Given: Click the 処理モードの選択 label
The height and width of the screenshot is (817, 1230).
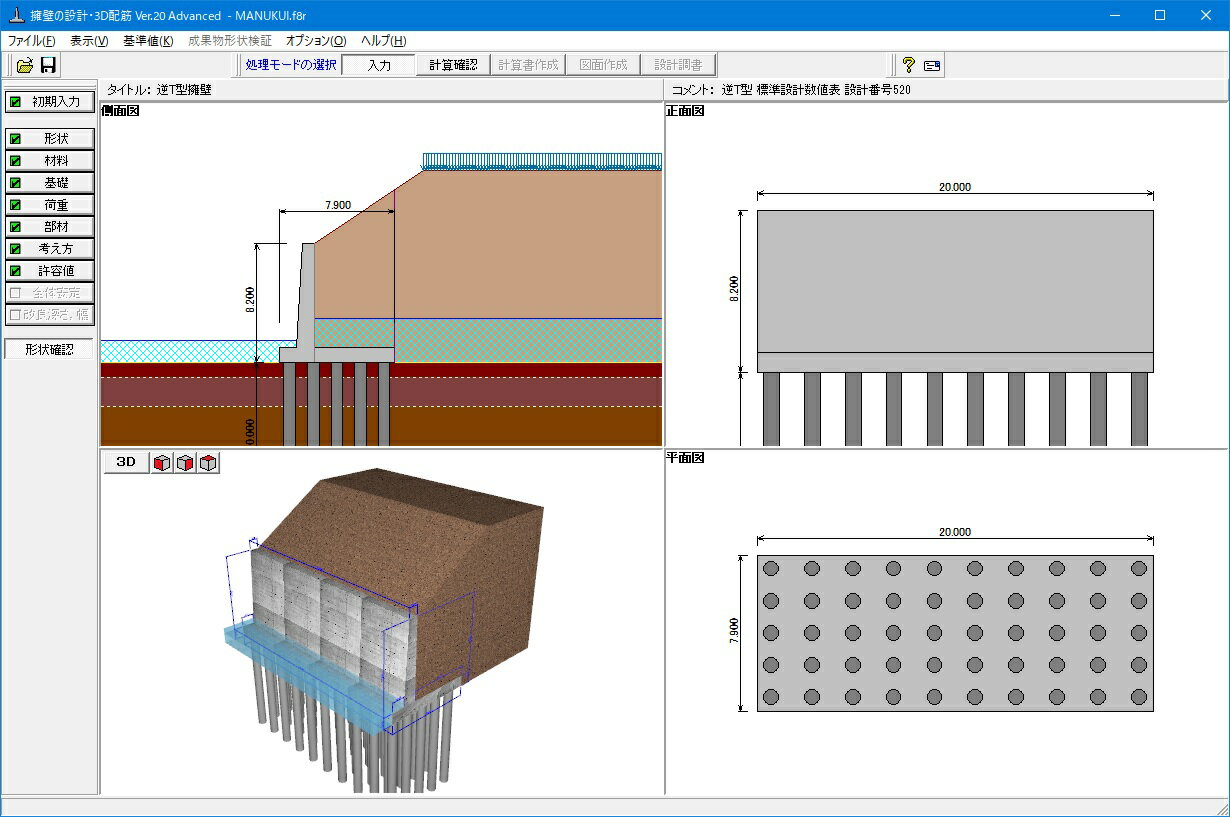Looking at the screenshot, I should [291, 65].
